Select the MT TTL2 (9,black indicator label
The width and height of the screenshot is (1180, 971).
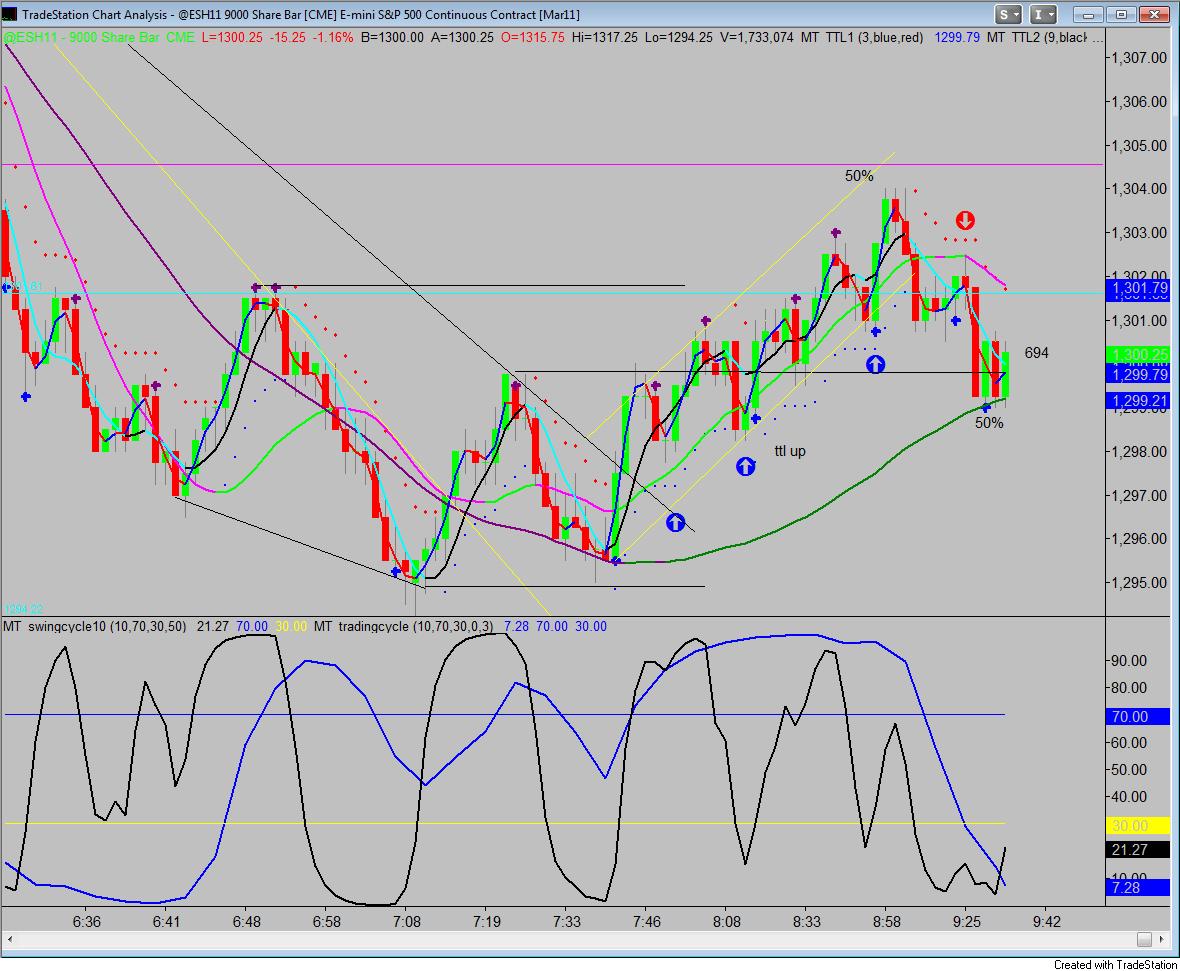coord(1036,37)
